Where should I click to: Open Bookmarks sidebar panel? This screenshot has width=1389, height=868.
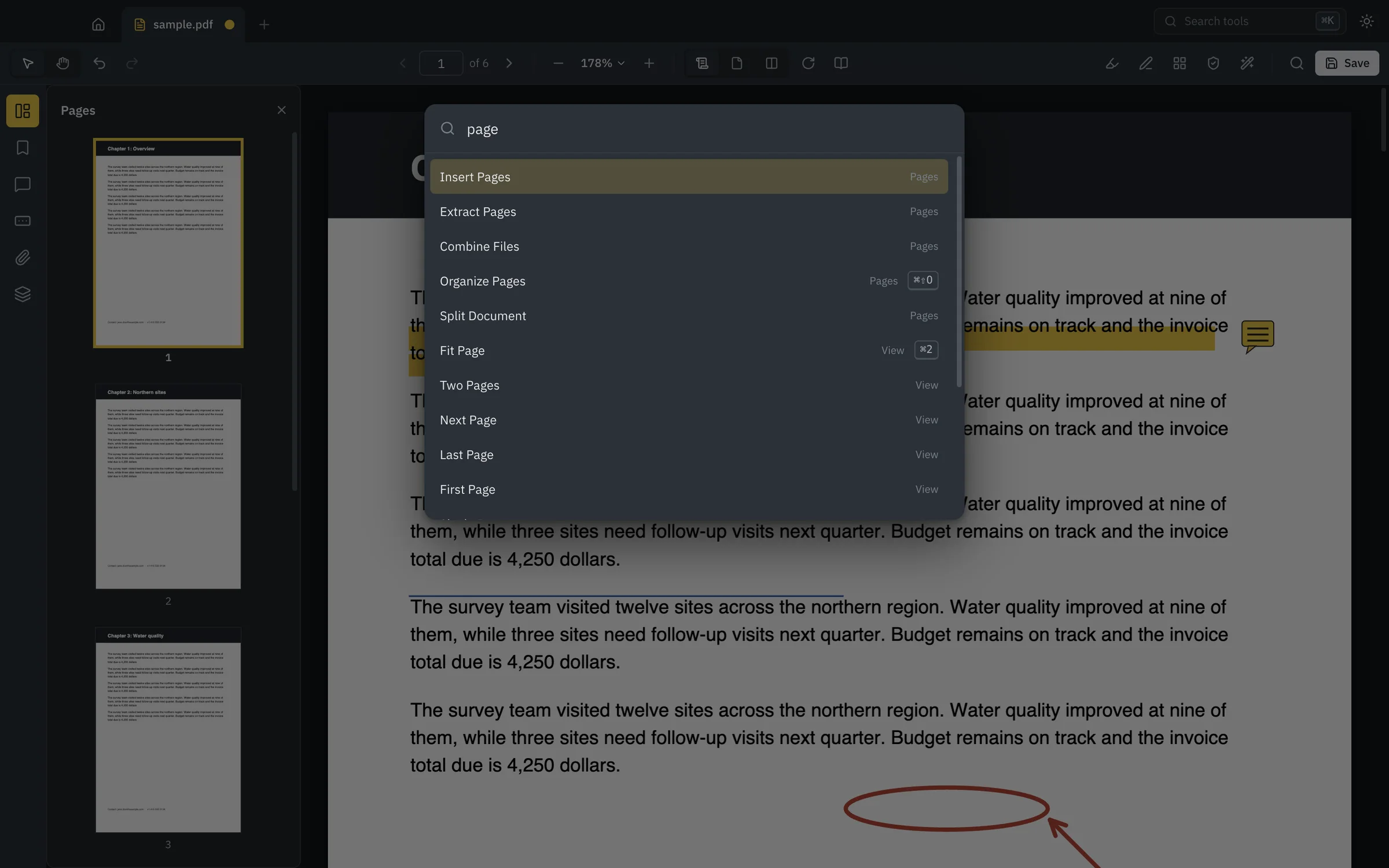[23, 148]
